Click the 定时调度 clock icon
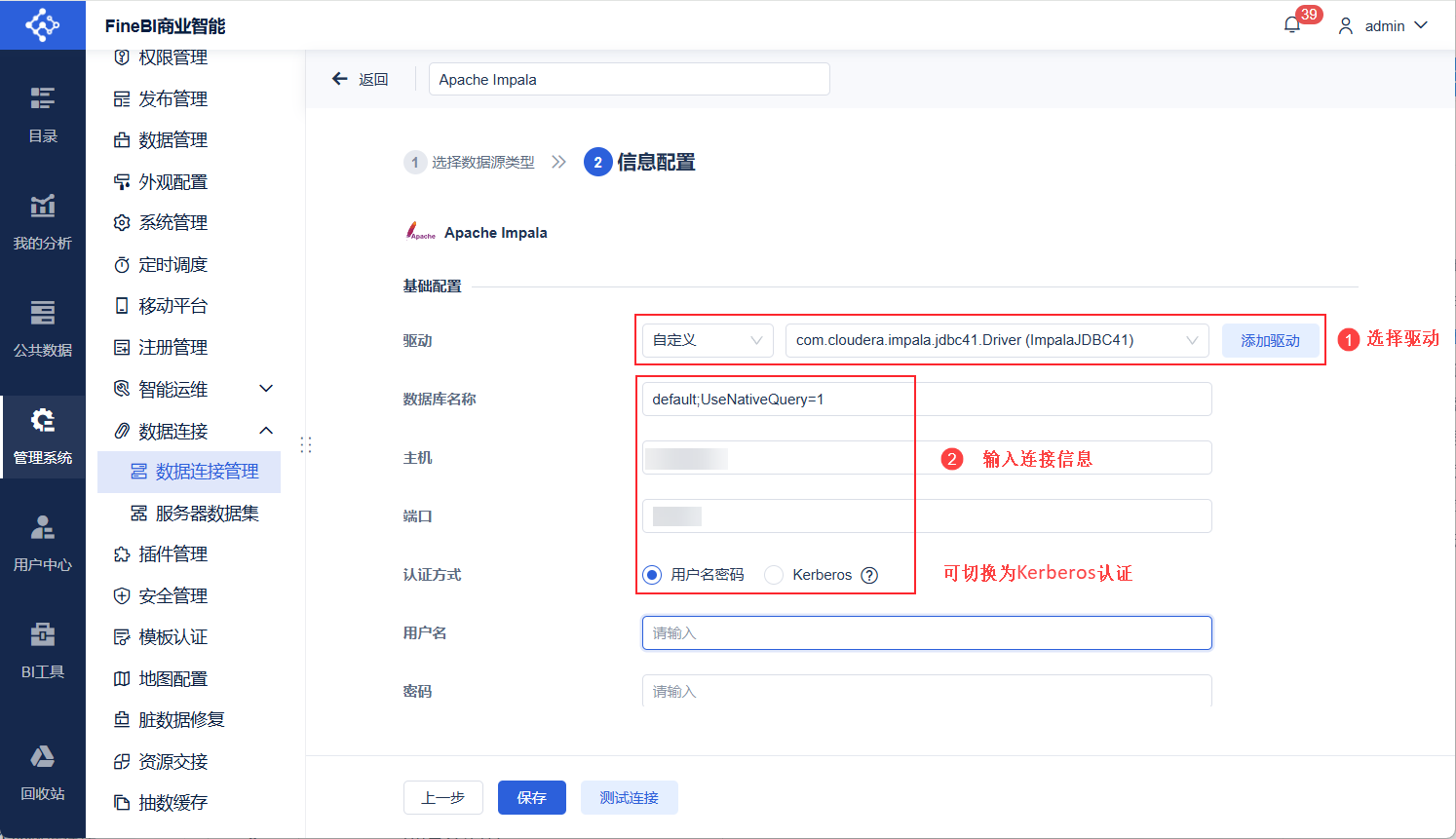Image resolution: width=1456 pixels, height=839 pixels. coord(122,265)
